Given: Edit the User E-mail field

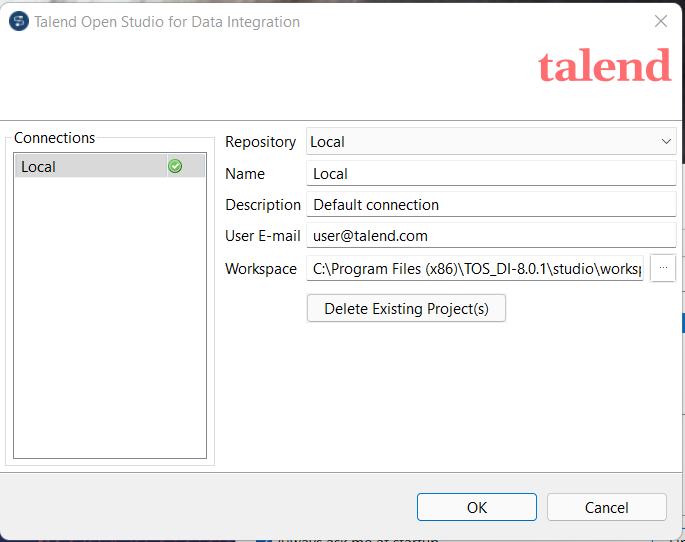Looking at the screenshot, I should click(491, 235).
